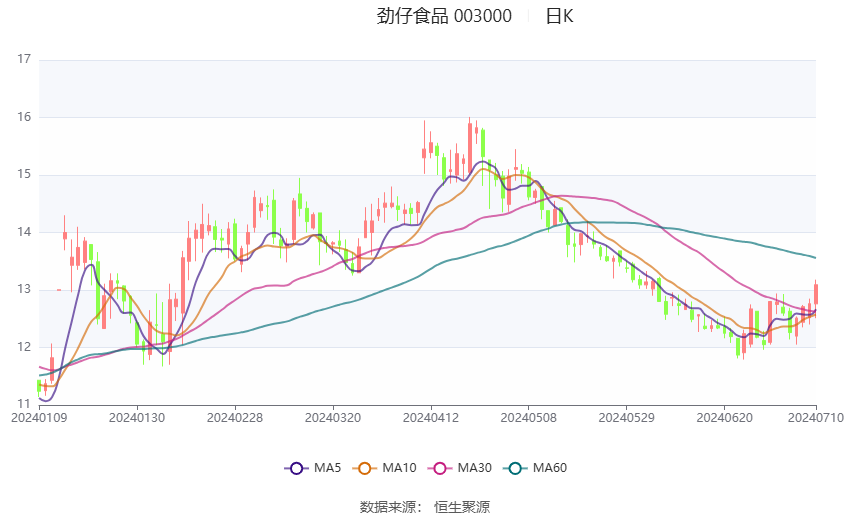The width and height of the screenshot is (850, 517).
Task: Toggle the MA60 legend series
Action: tap(535, 468)
